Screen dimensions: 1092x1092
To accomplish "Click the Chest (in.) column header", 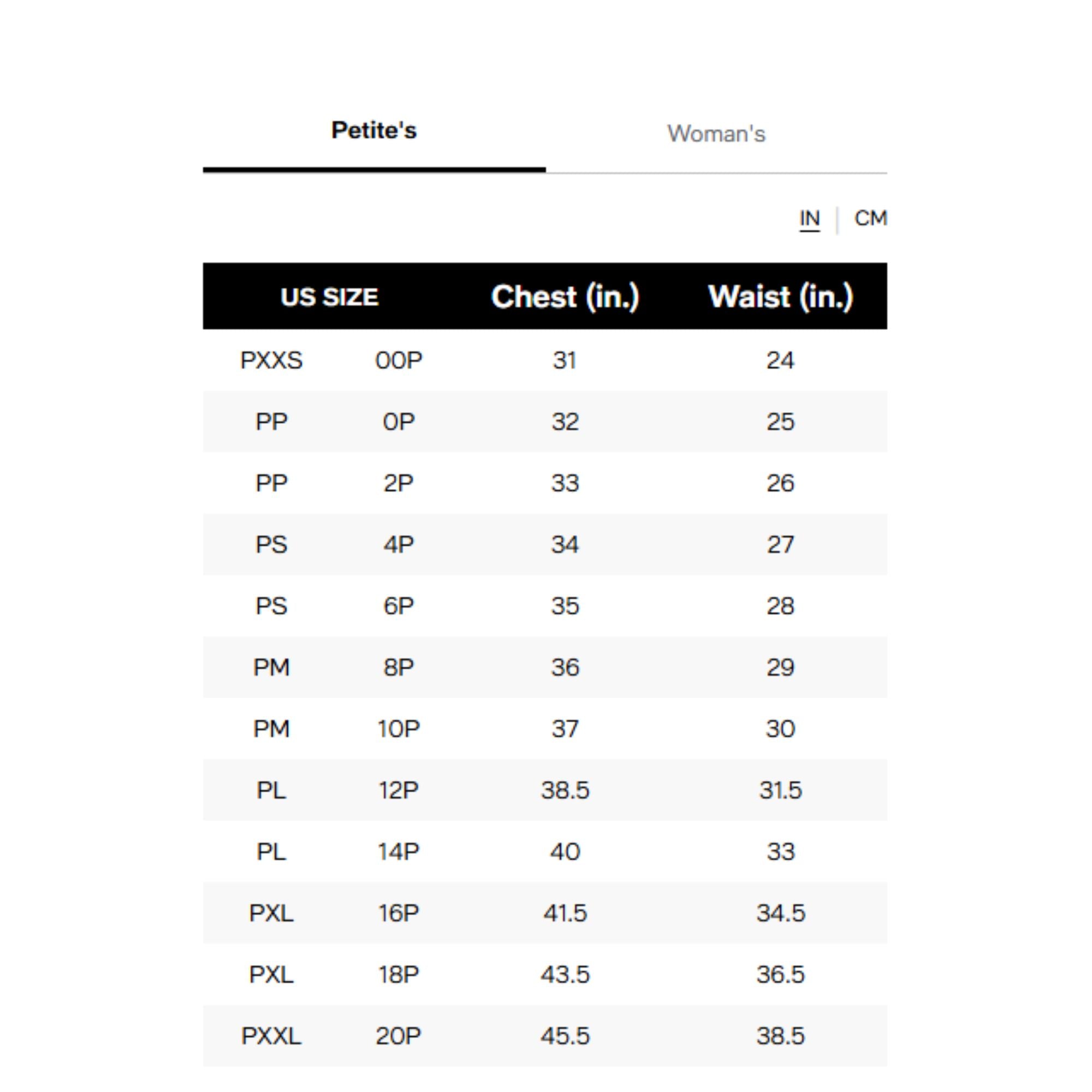I will [x=565, y=298].
